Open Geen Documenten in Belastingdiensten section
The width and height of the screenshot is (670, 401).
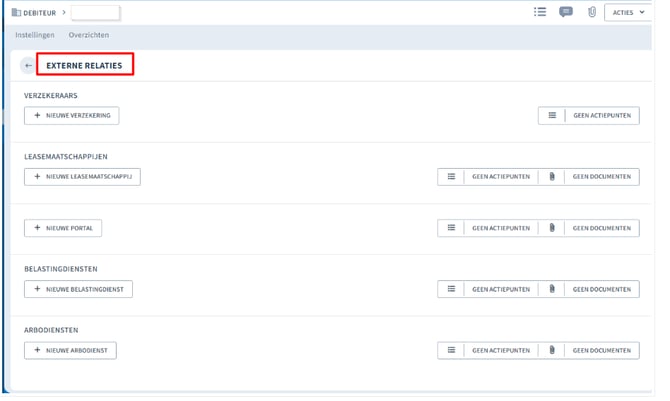pyautogui.click(x=601, y=290)
